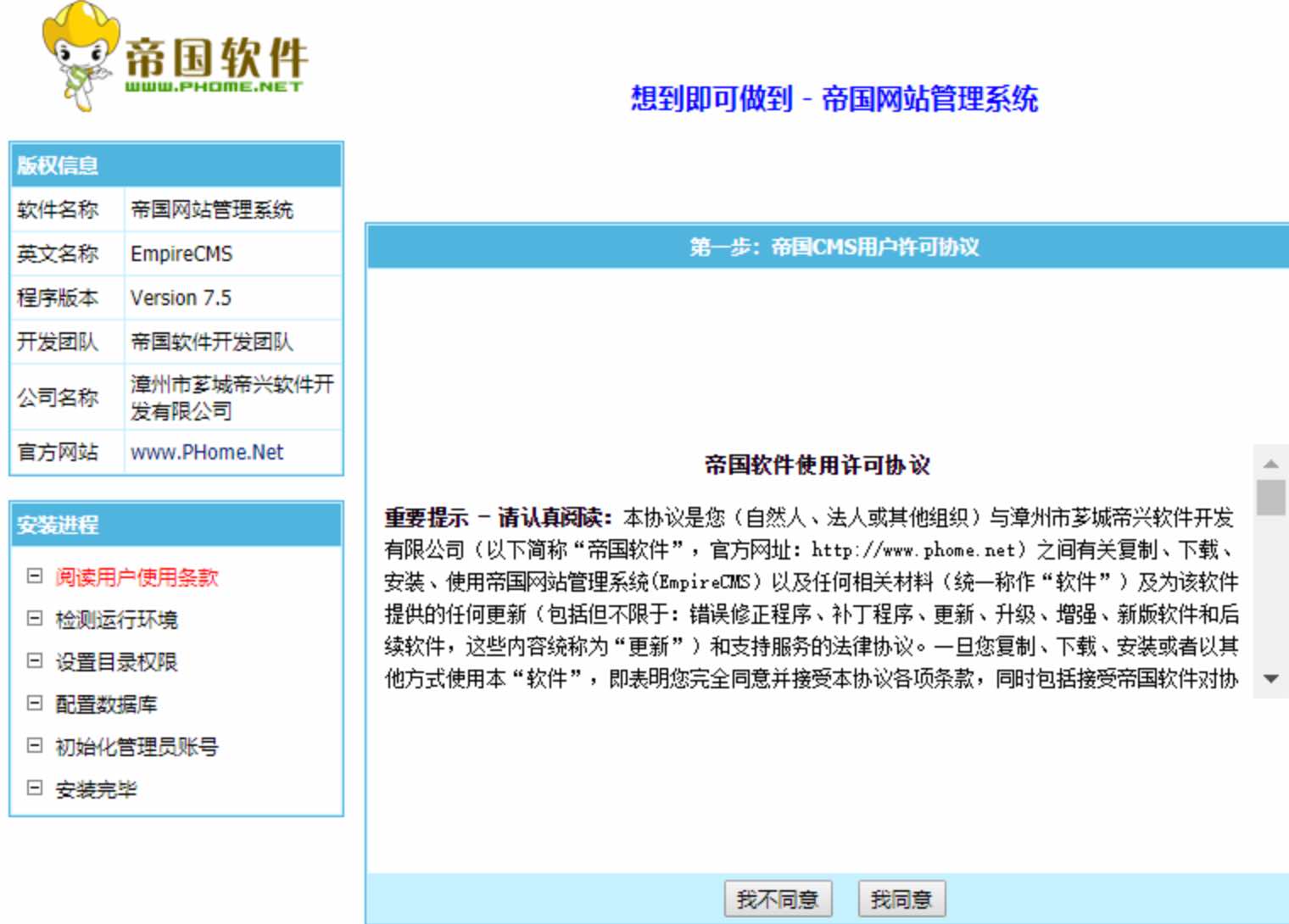Image resolution: width=1289 pixels, height=924 pixels.
Task: Click the 我不同意 disagree button
Action: [x=778, y=899]
